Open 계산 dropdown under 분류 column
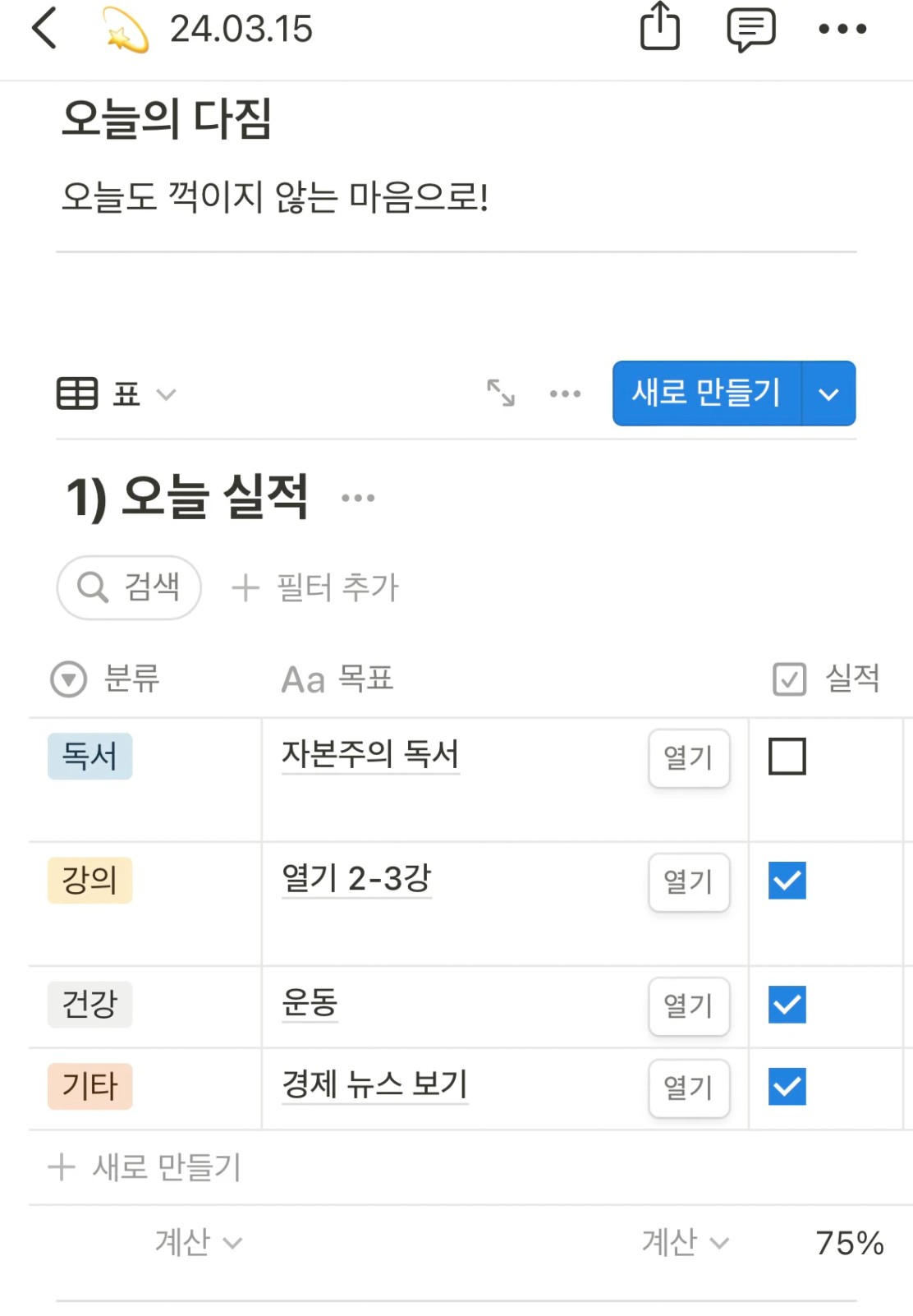This screenshot has width=913, height=1316. (199, 1242)
